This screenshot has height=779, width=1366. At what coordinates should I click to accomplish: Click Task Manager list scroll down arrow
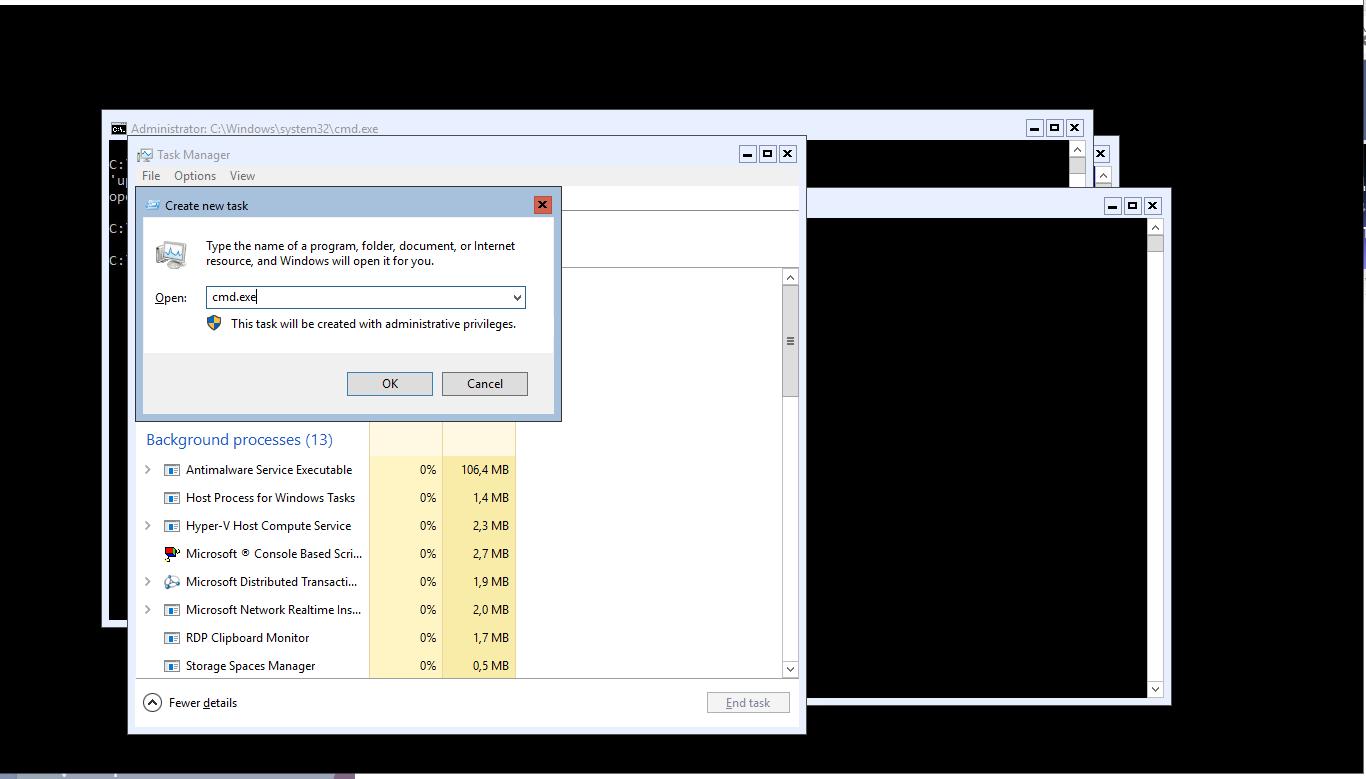click(790, 669)
